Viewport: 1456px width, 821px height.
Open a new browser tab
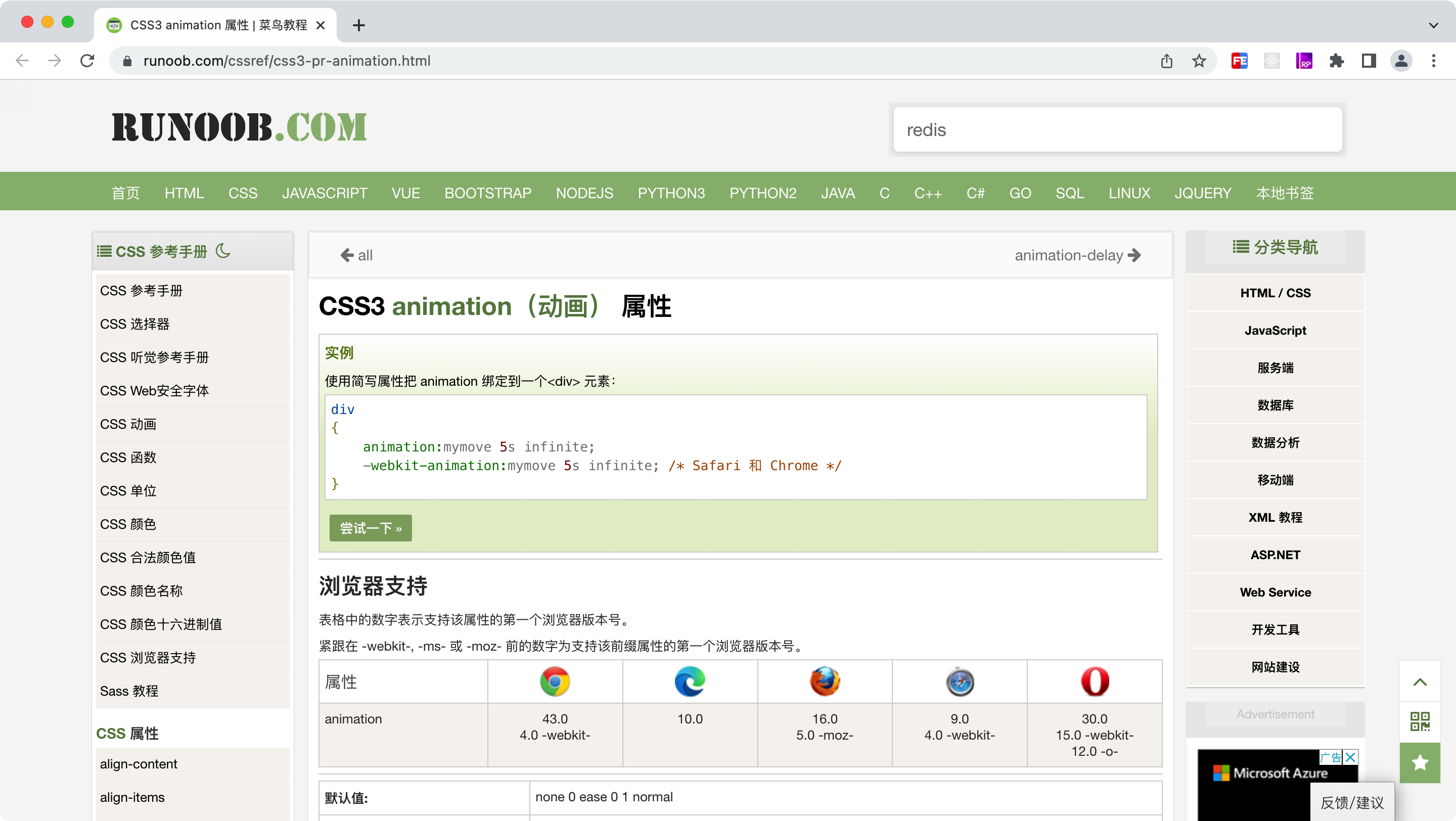pos(358,25)
